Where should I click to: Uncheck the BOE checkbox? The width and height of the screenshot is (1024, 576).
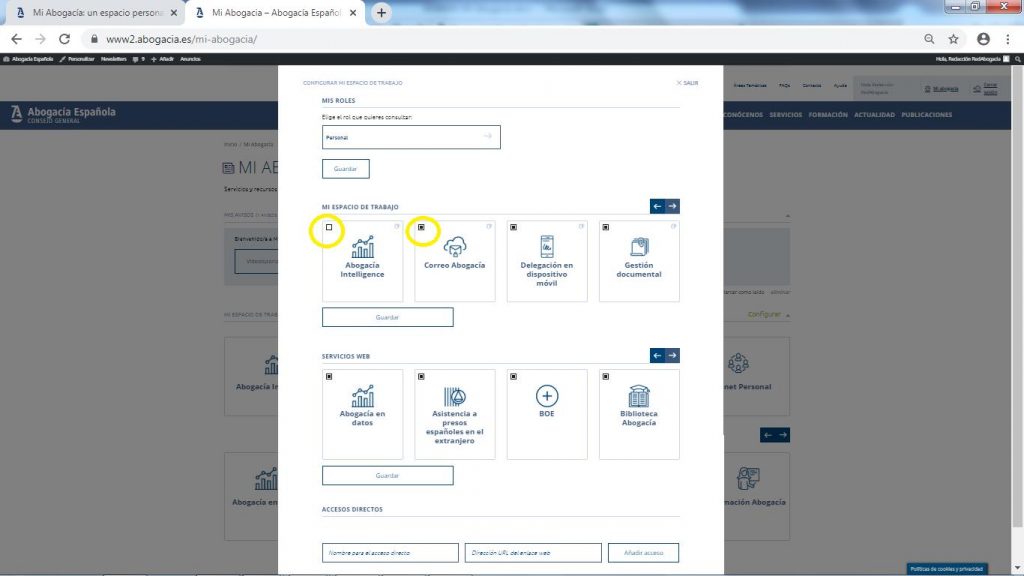pos(513,376)
